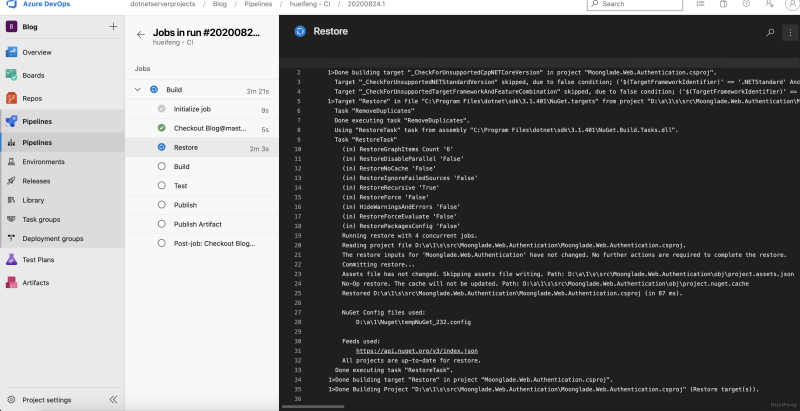Click the Artifacts icon
The image size is (800, 411).
11,282
